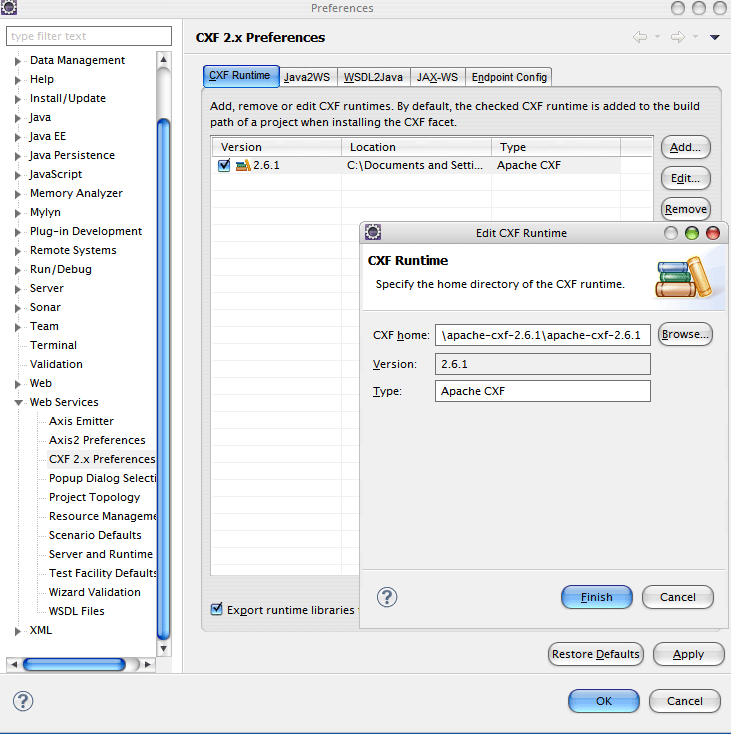Screen dimensions: 731x734
Task: Select Axis2 Preferences in the tree
Action: pyautogui.click(x=97, y=440)
